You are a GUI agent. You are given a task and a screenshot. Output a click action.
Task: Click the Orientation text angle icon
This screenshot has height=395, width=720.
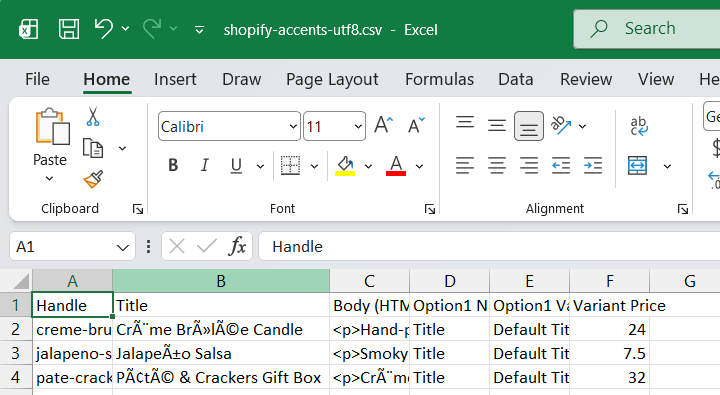(561, 125)
